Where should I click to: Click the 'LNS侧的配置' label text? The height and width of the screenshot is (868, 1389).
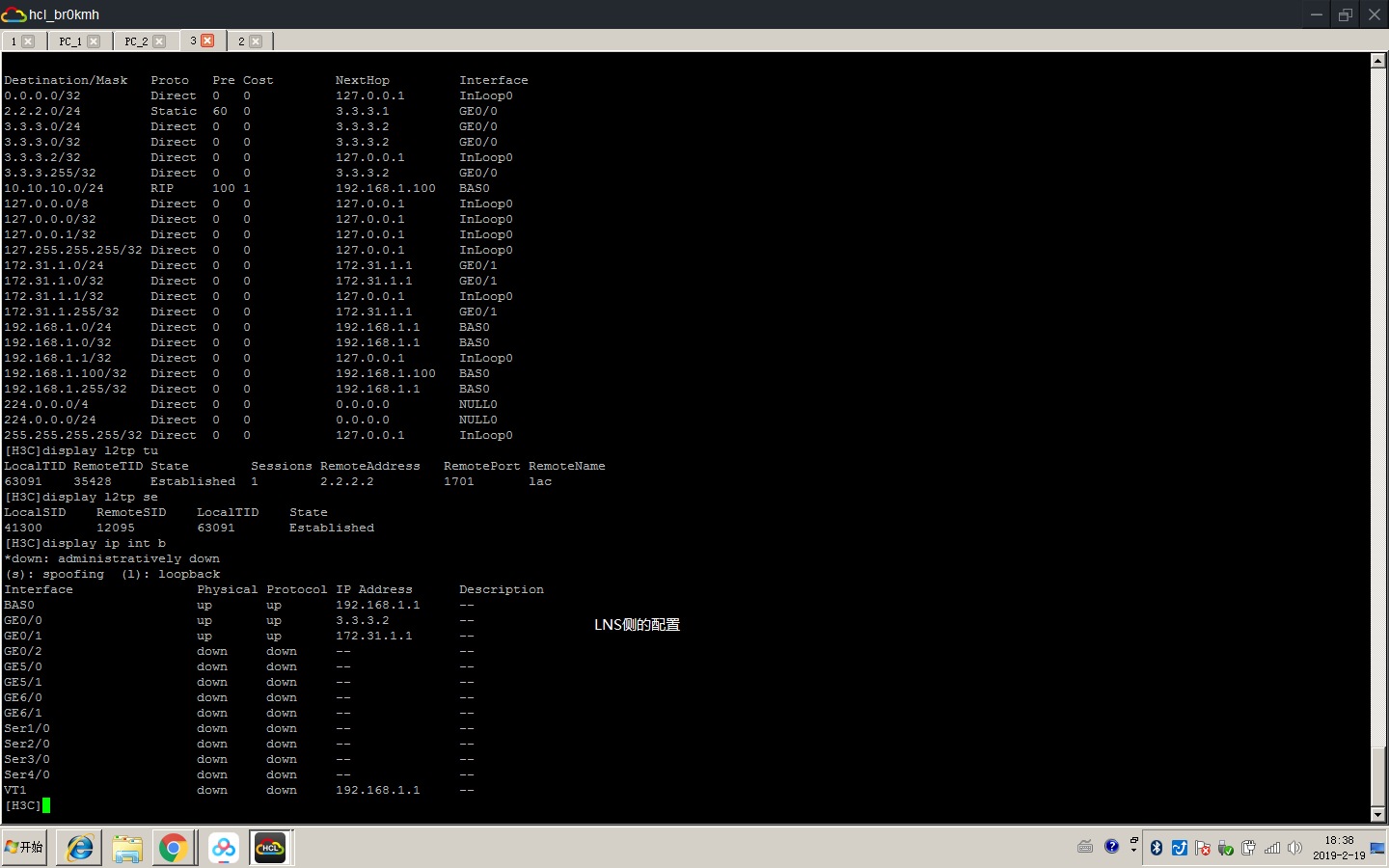(637, 624)
